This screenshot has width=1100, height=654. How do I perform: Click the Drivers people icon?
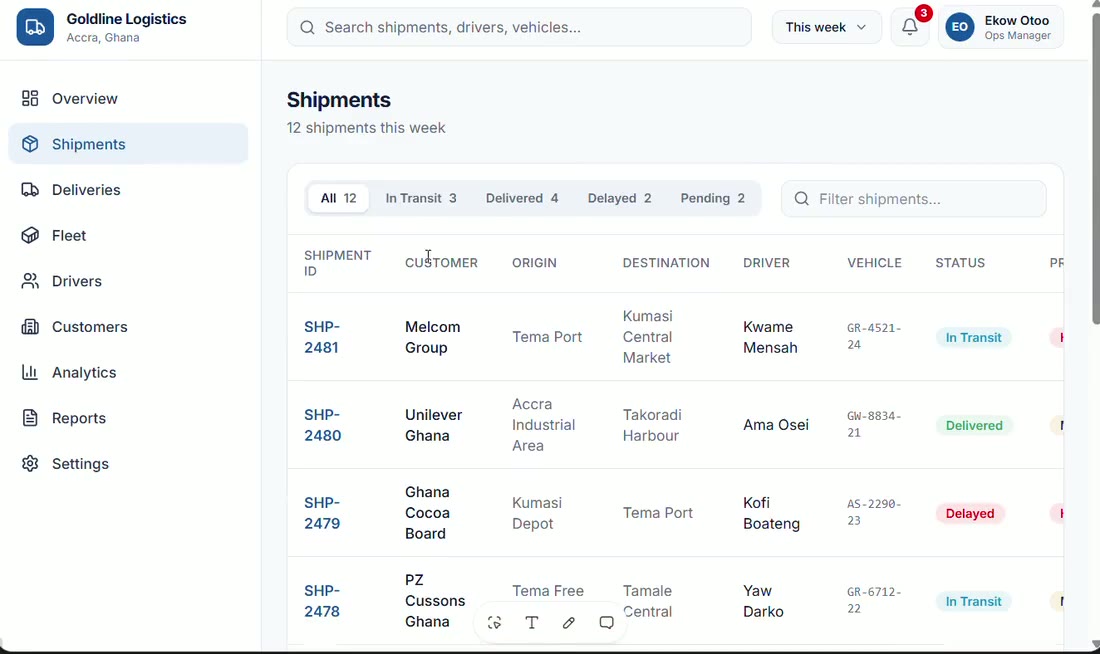(x=30, y=281)
